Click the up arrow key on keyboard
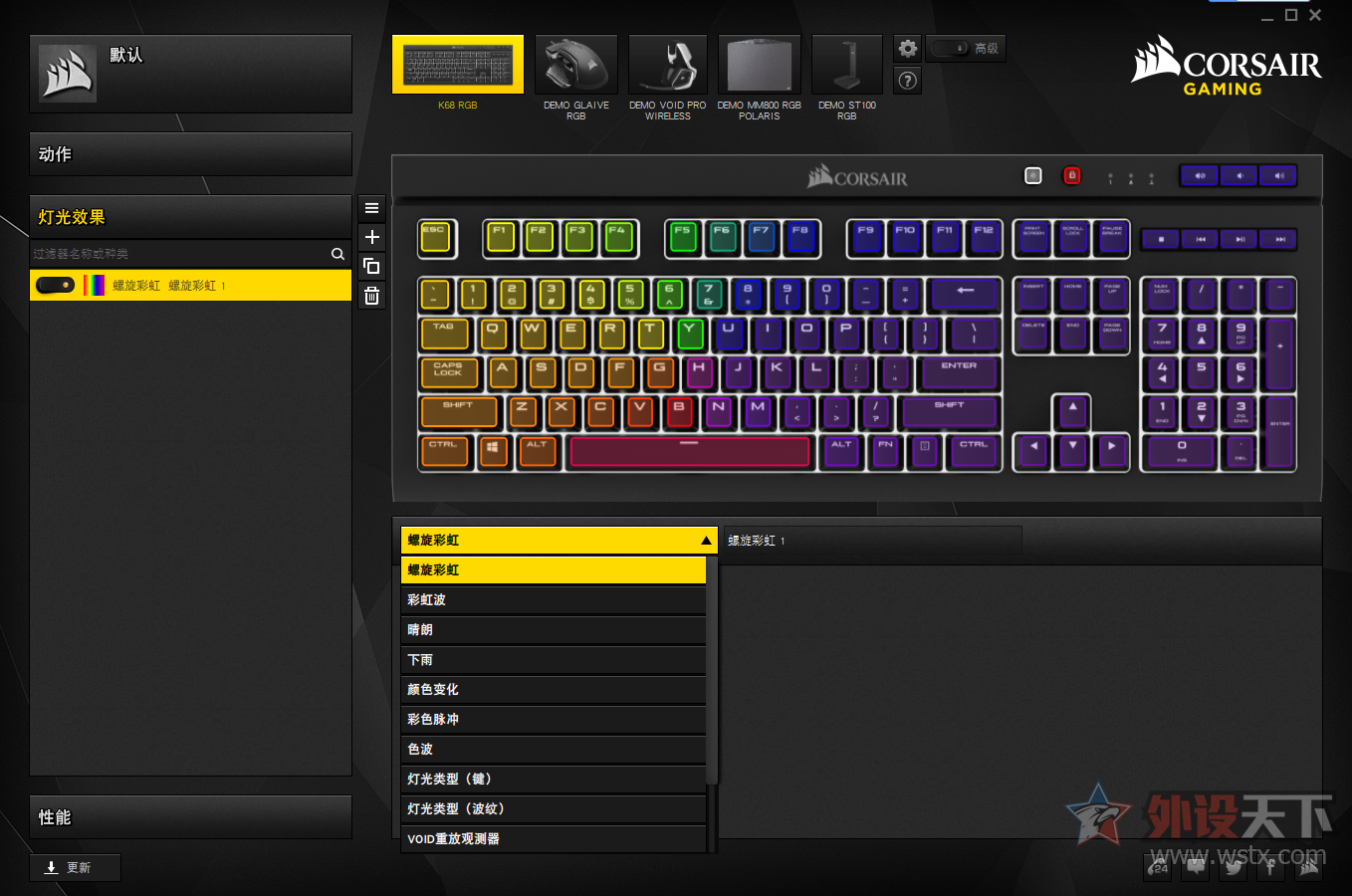 1072,412
